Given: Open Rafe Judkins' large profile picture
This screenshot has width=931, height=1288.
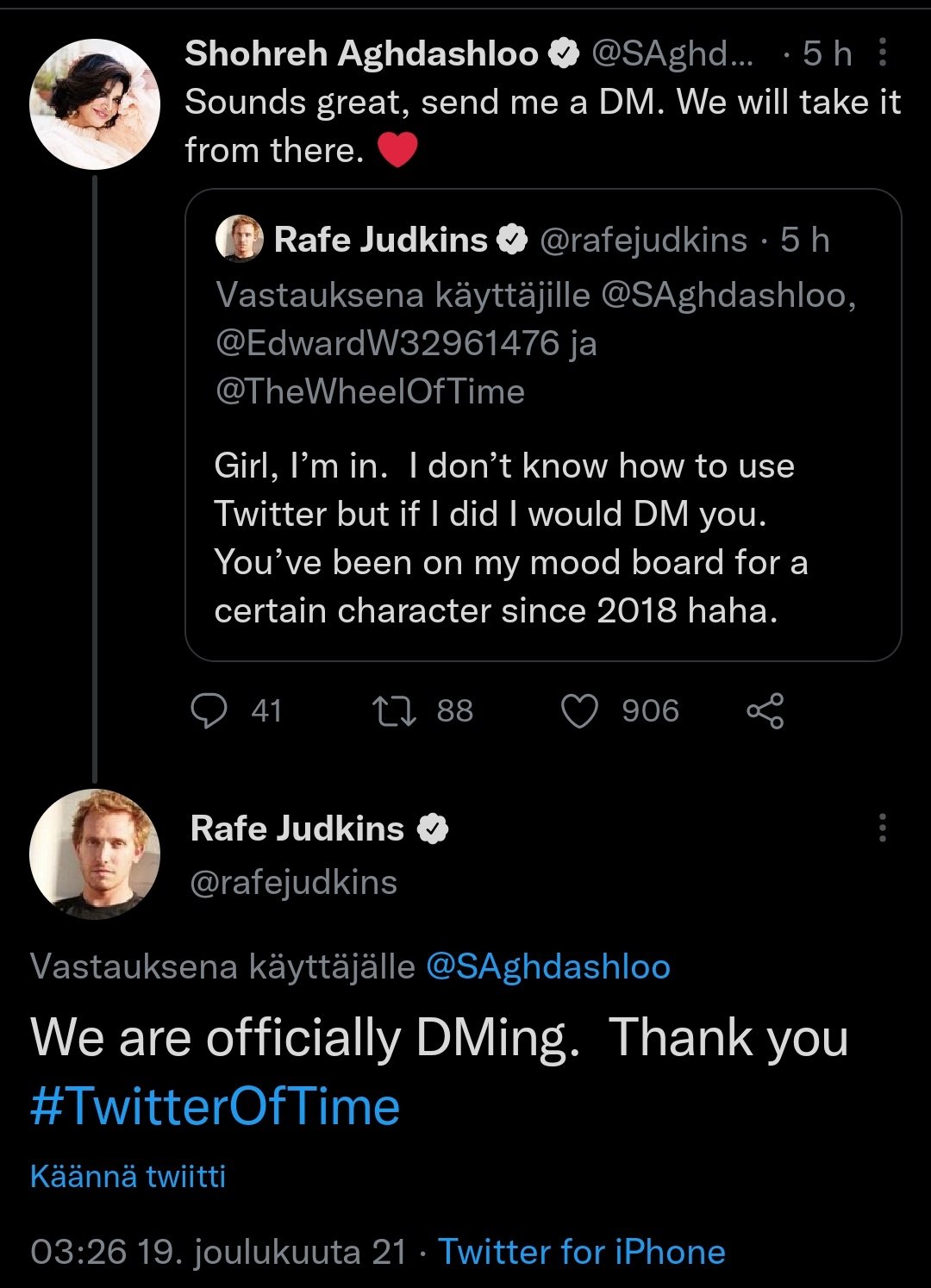Looking at the screenshot, I should tap(95, 853).
